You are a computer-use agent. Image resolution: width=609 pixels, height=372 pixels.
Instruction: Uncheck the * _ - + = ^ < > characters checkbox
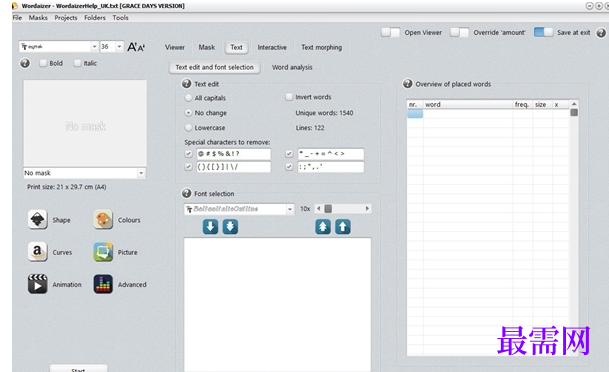289,154
